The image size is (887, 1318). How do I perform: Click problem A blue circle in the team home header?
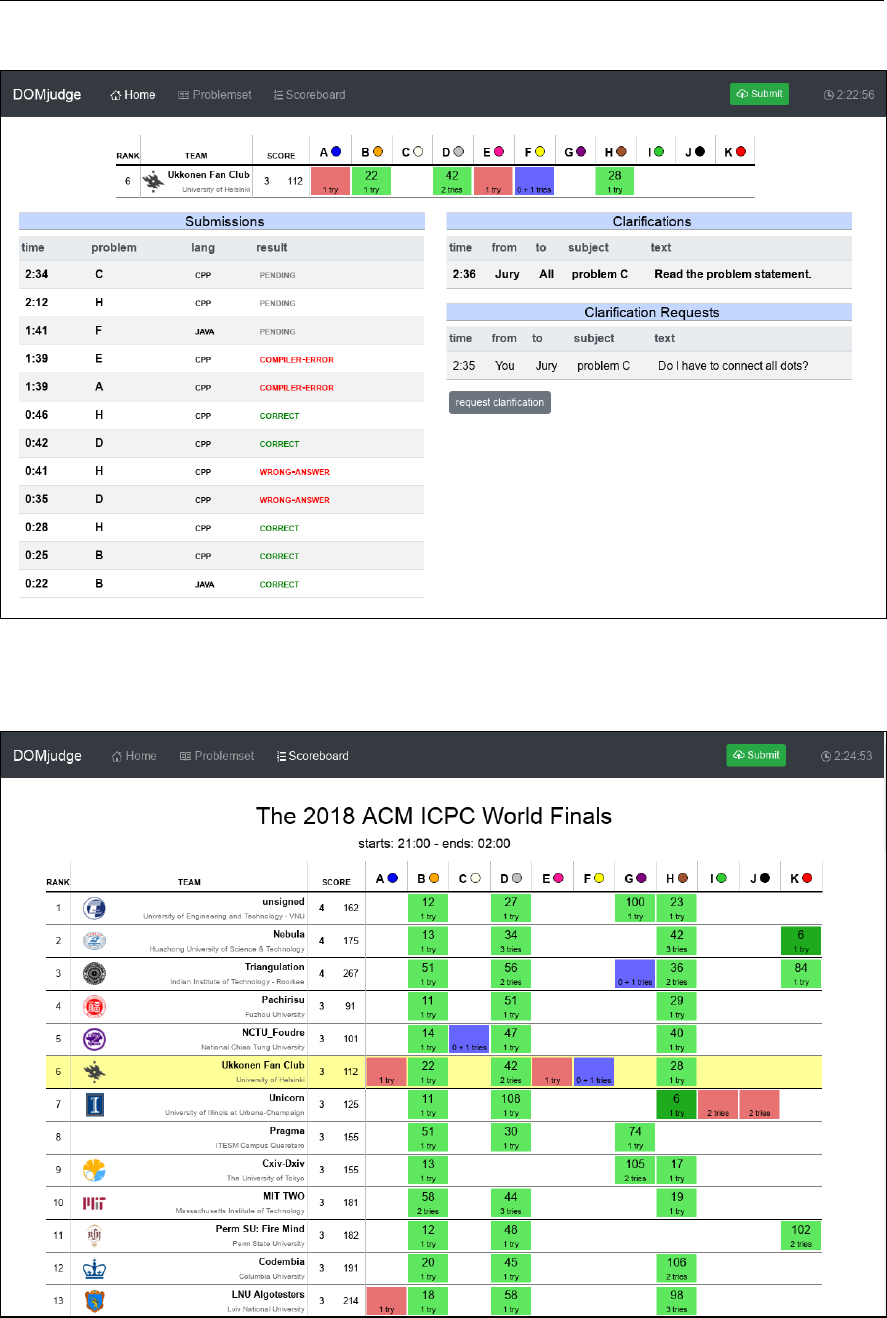point(336,152)
